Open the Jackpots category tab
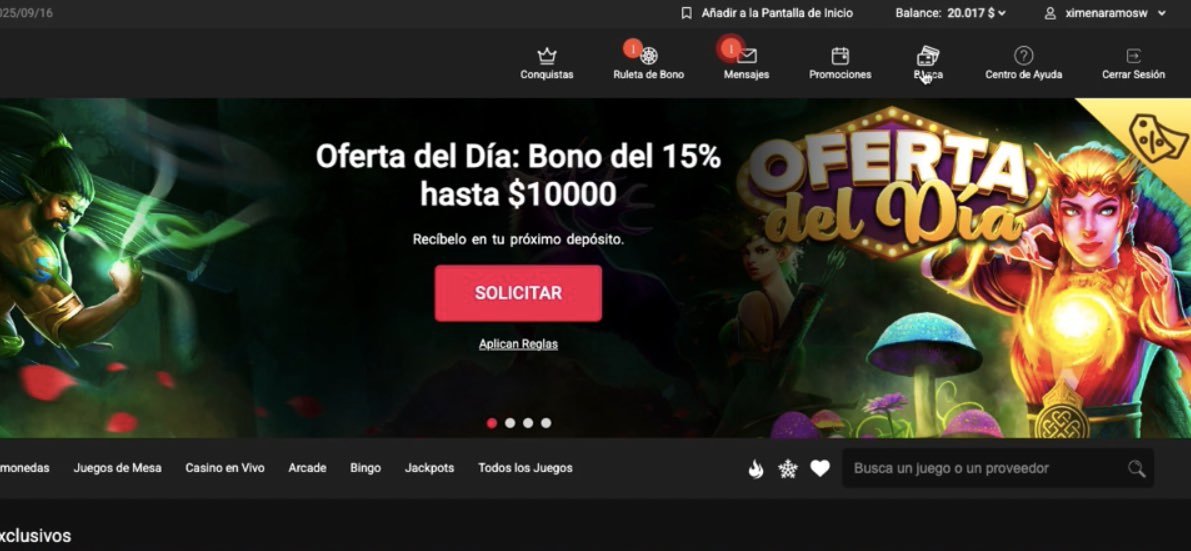The image size is (1191, 551). coord(429,468)
